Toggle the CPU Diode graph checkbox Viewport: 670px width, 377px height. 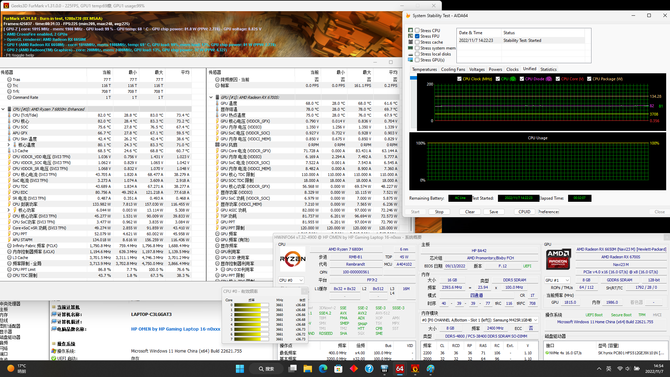(522, 79)
